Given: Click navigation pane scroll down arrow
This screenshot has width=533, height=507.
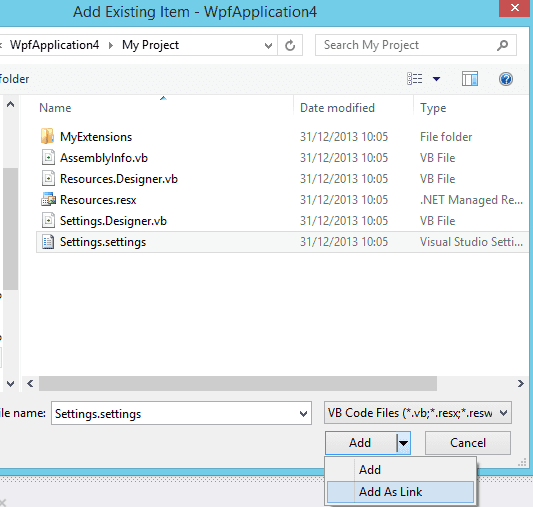Looking at the screenshot, I should [x=11, y=384].
